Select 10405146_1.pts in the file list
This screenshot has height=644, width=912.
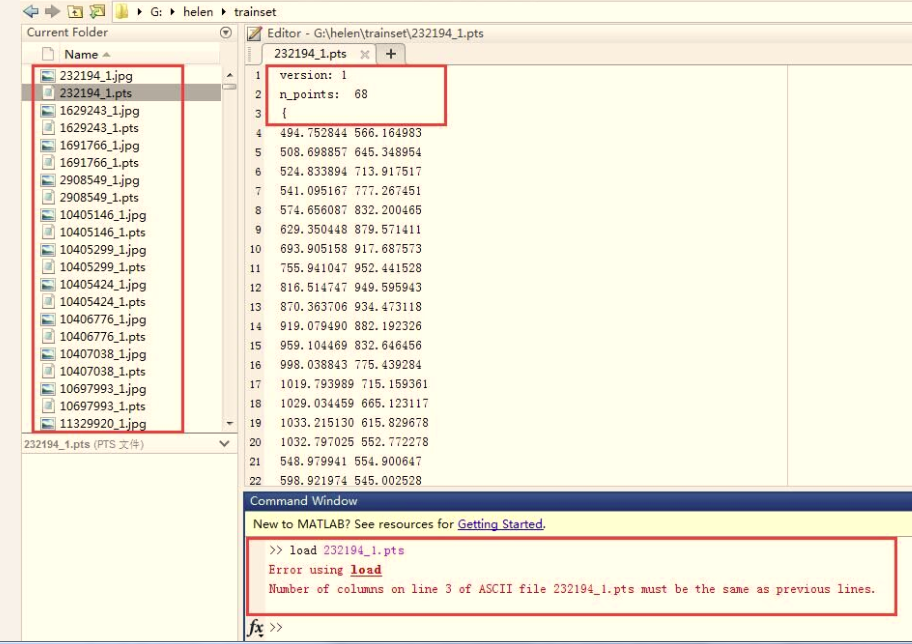[102, 232]
